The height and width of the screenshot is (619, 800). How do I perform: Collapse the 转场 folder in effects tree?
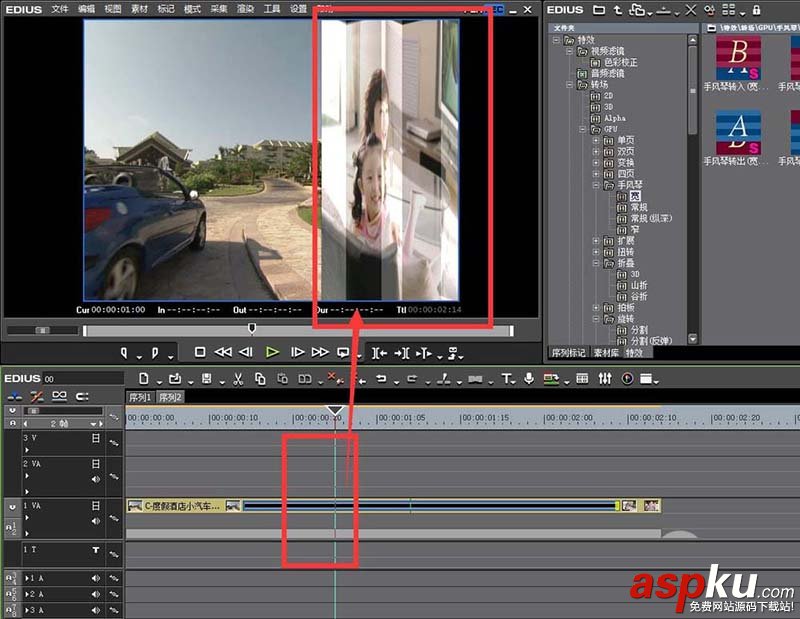pyautogui.click(x=570, y=84)
